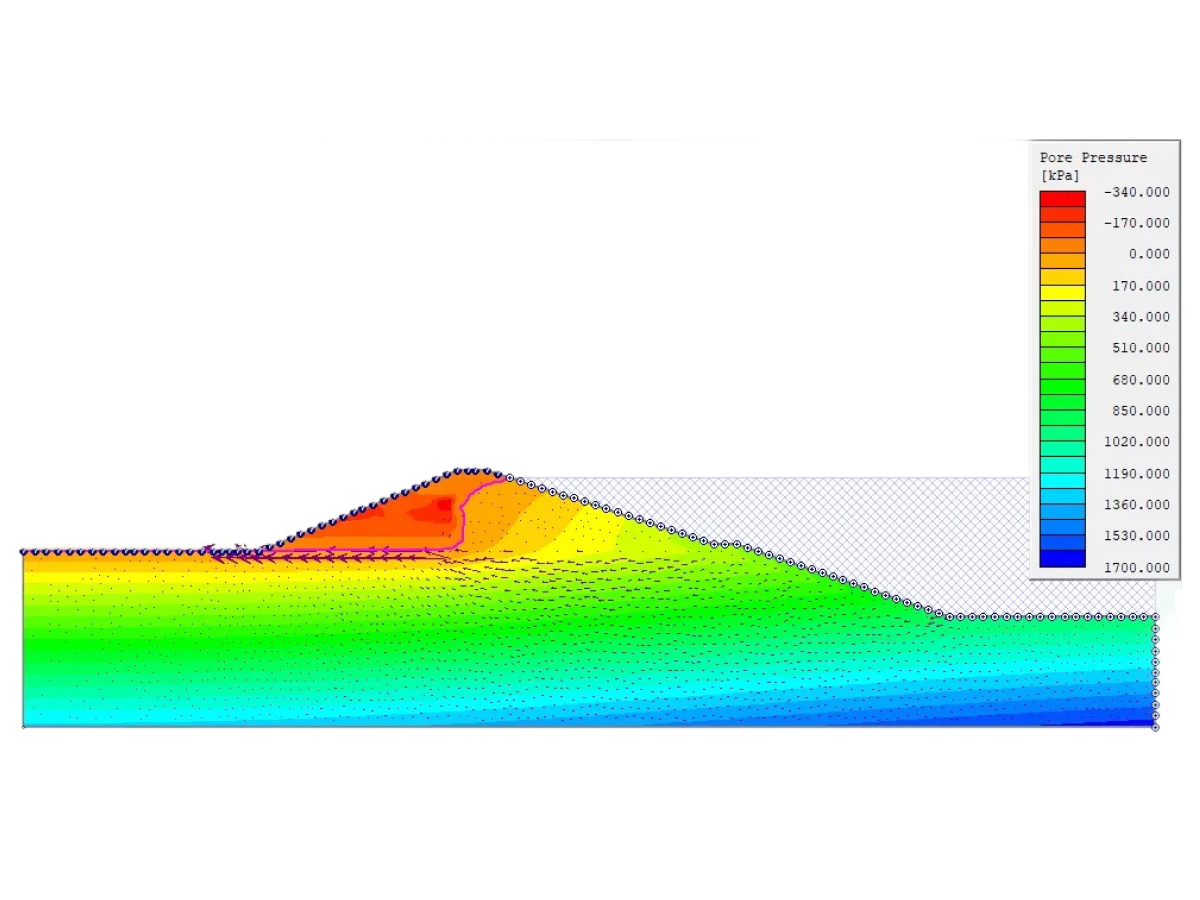Click the -170.000 legend value label
Image resolution: width=1200 pixels, height=900 pixels.
(x=1135, y=223)
